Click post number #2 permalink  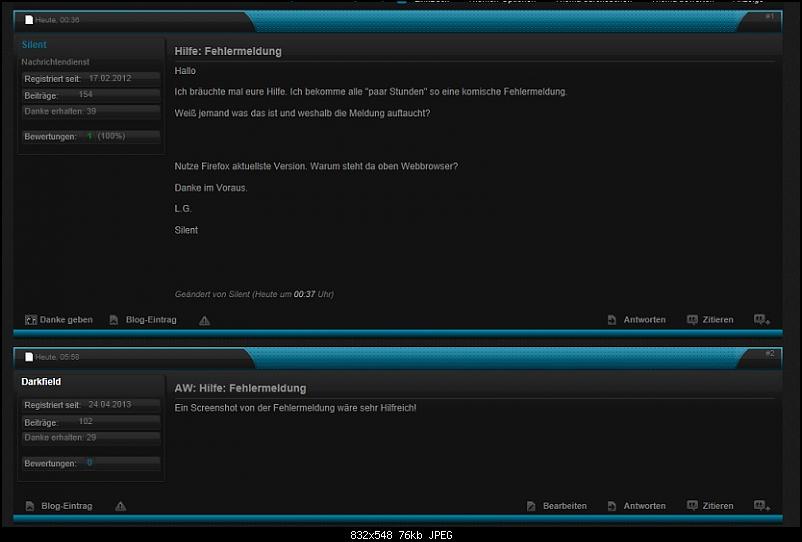(769, 353)
